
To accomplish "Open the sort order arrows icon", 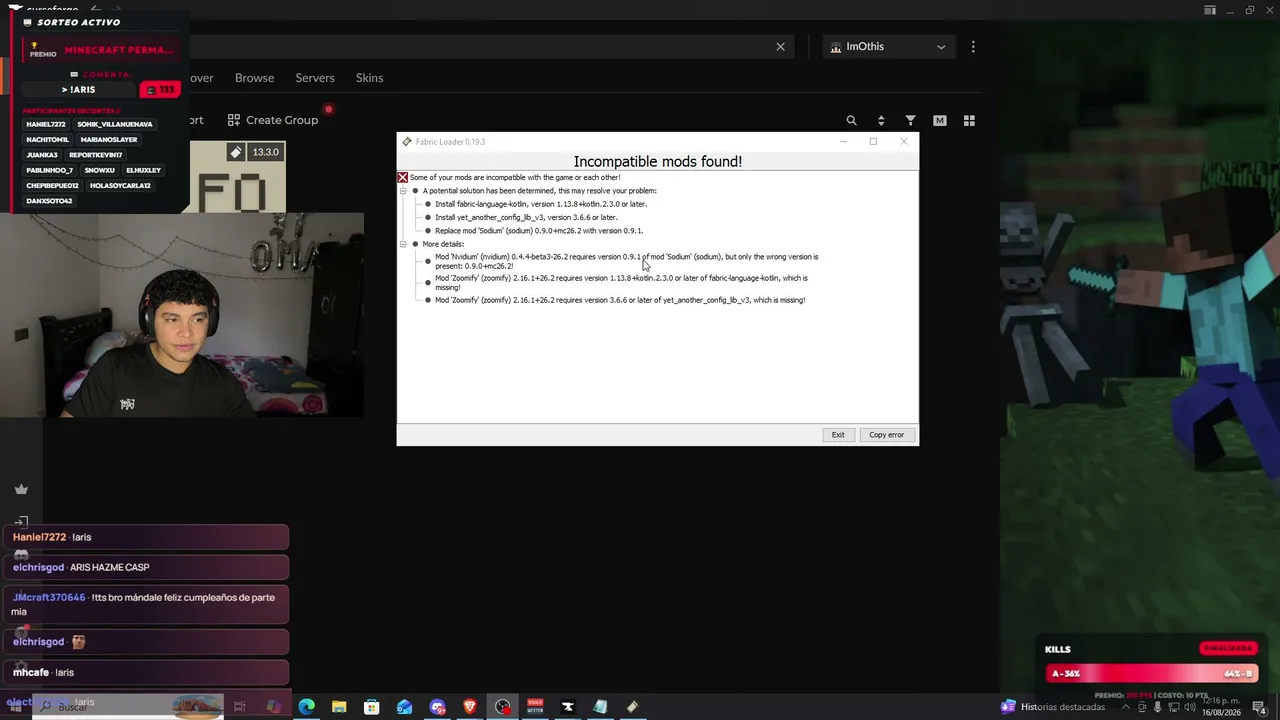I will pyautogui.click(x=881, y=120).
